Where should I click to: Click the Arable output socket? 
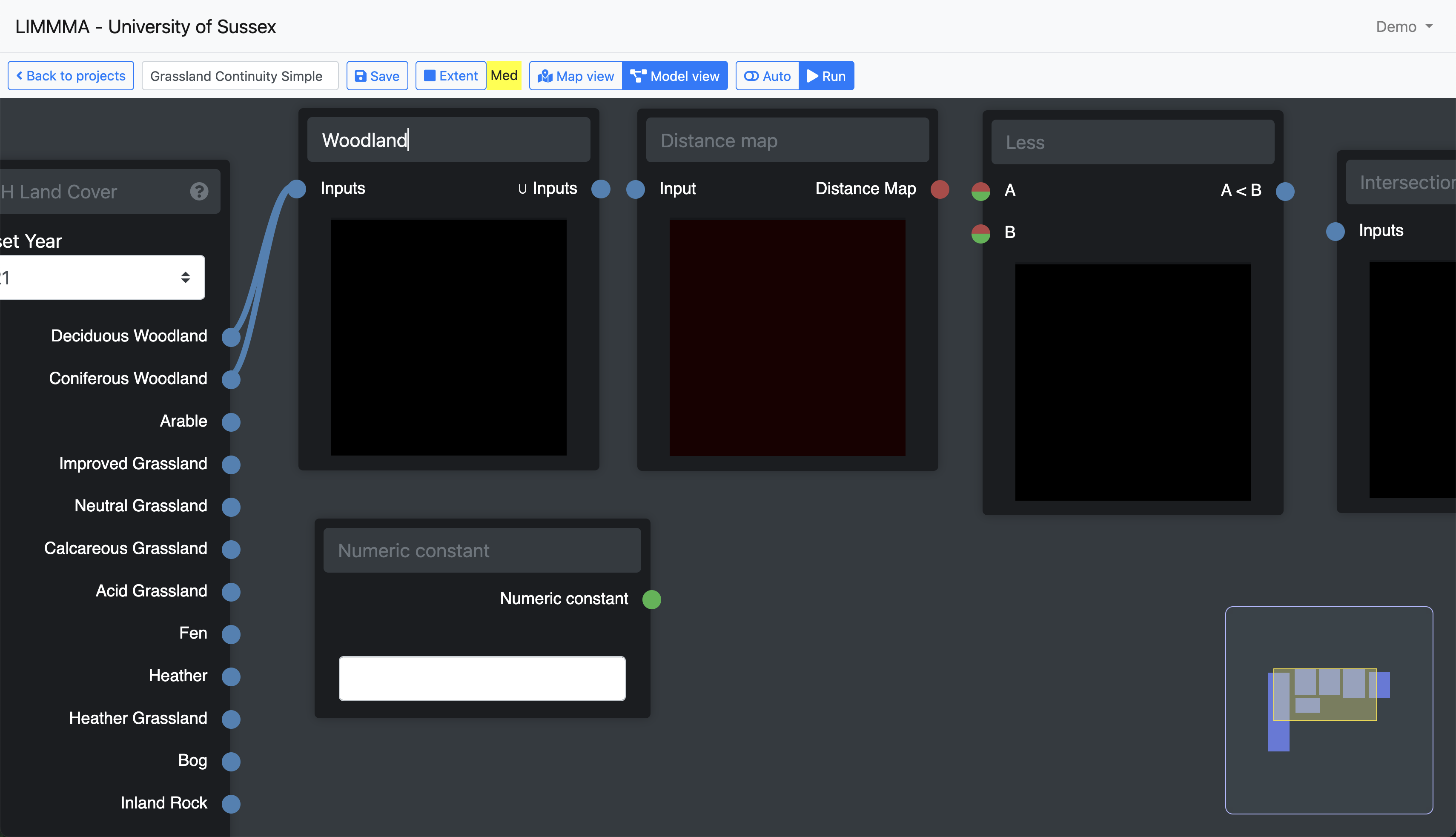[231, 422]
